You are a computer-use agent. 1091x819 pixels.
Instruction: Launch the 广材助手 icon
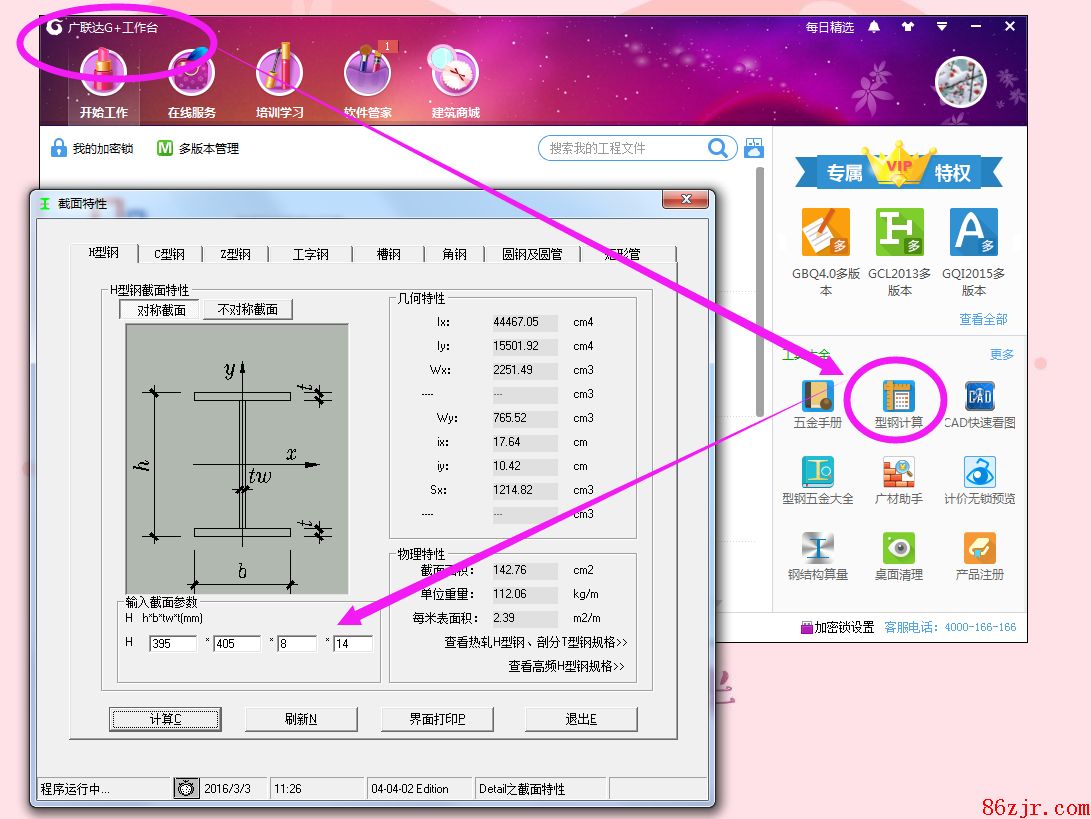pos(898,473)
